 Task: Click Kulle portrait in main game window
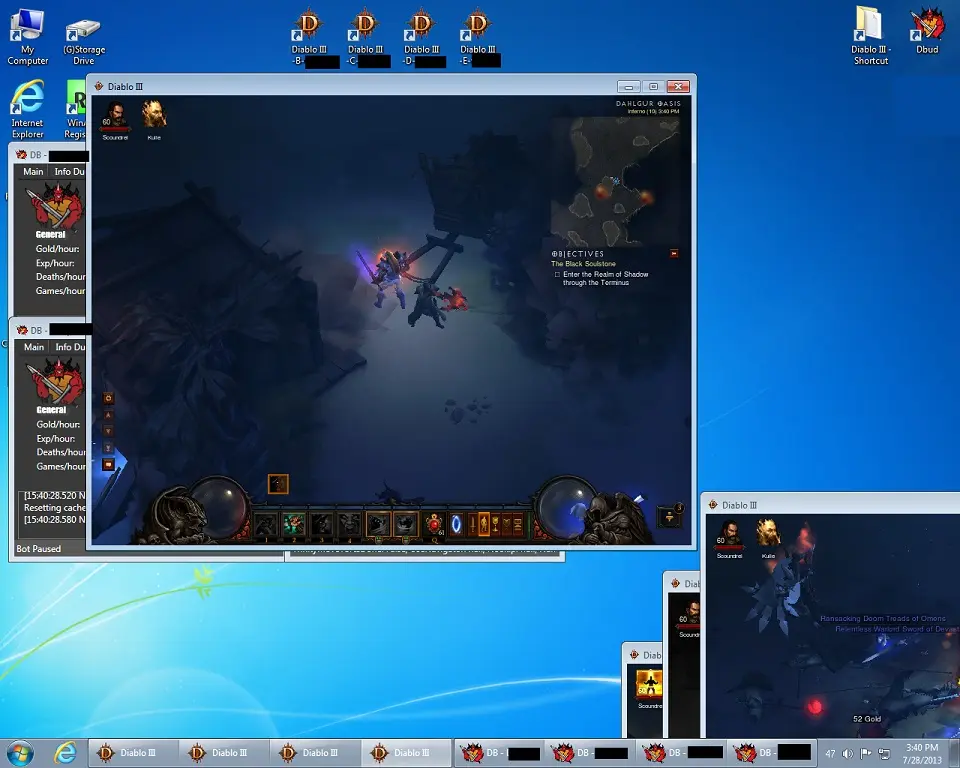[x=154, y=115]
